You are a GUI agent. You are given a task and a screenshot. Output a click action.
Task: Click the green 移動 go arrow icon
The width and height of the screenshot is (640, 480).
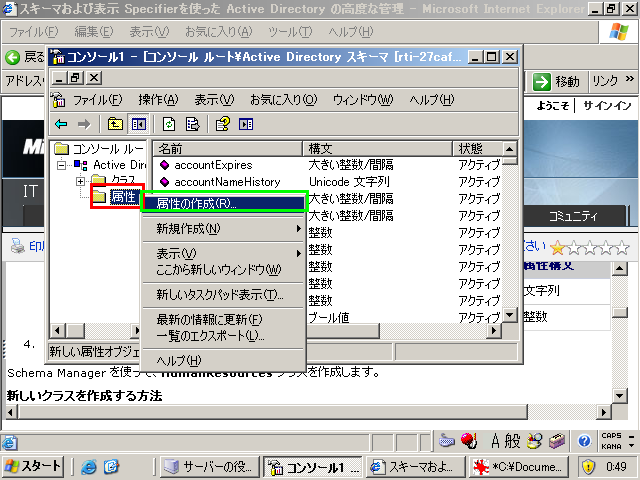click(542, 82)
